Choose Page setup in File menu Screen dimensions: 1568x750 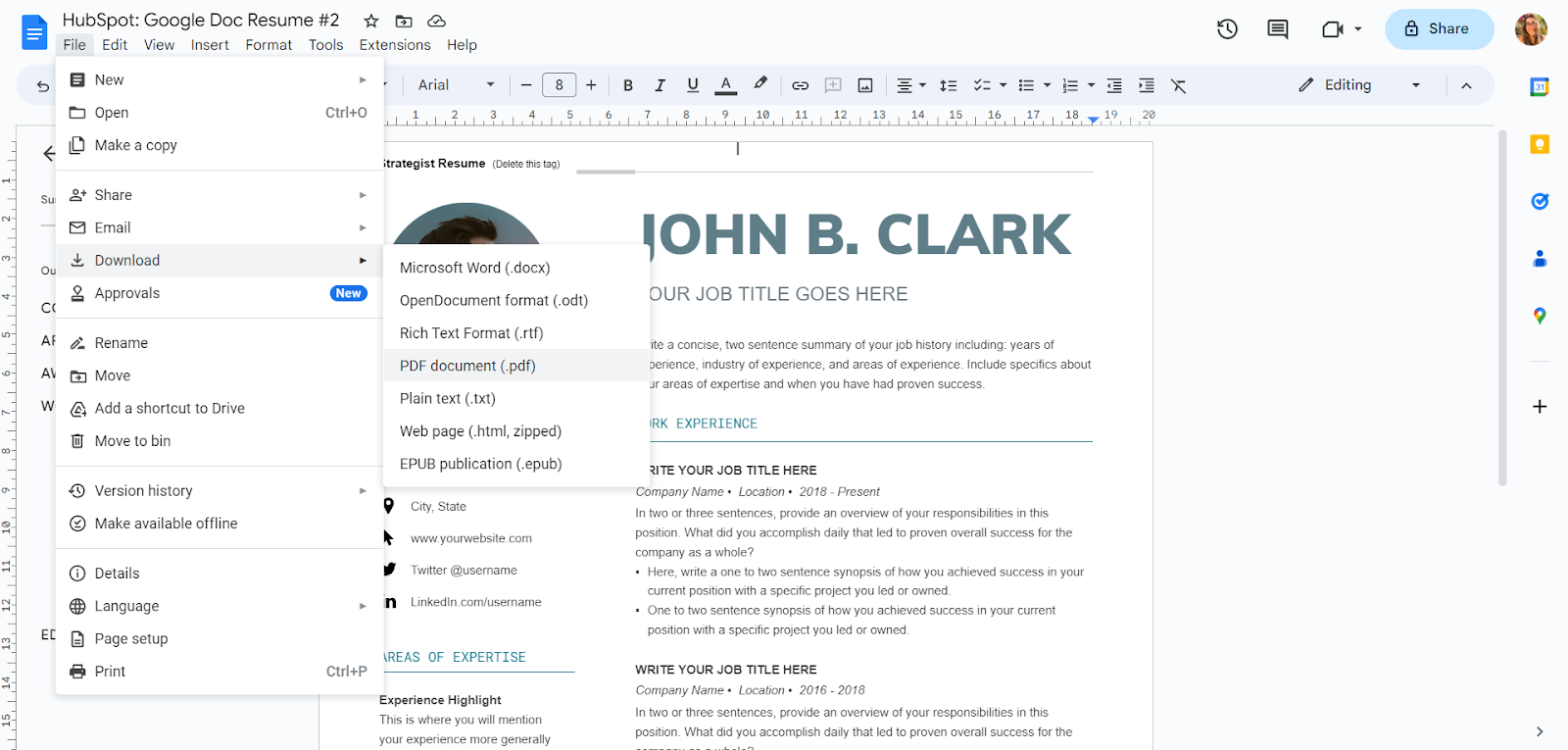click(220, 638)
